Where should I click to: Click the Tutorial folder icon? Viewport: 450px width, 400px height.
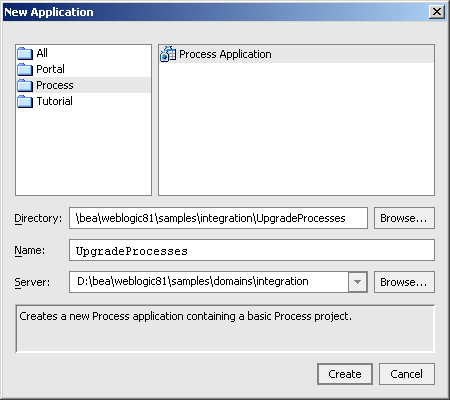[25, 101]
